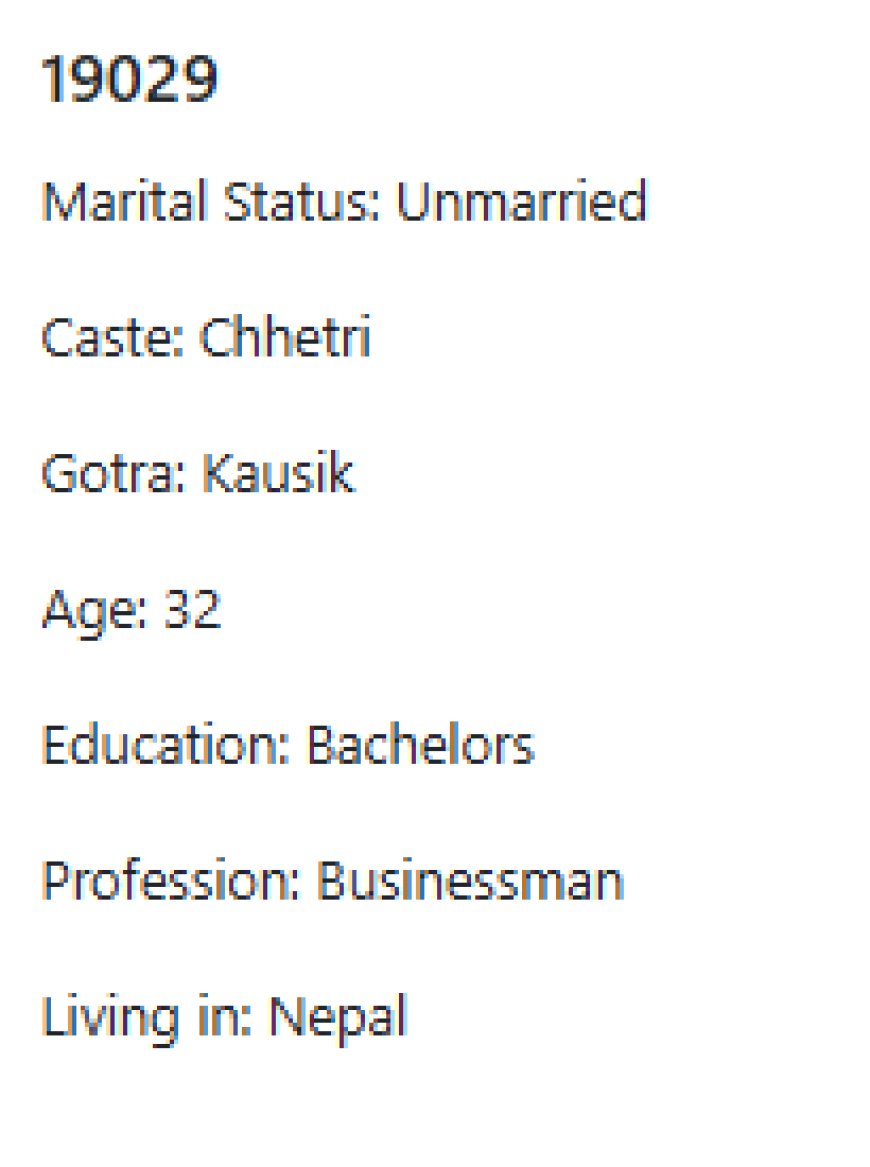Select the age value 32
Image resolution: width=870 pixels, height=1167 pixels.
pyautogui.click(x=192, y=611)
